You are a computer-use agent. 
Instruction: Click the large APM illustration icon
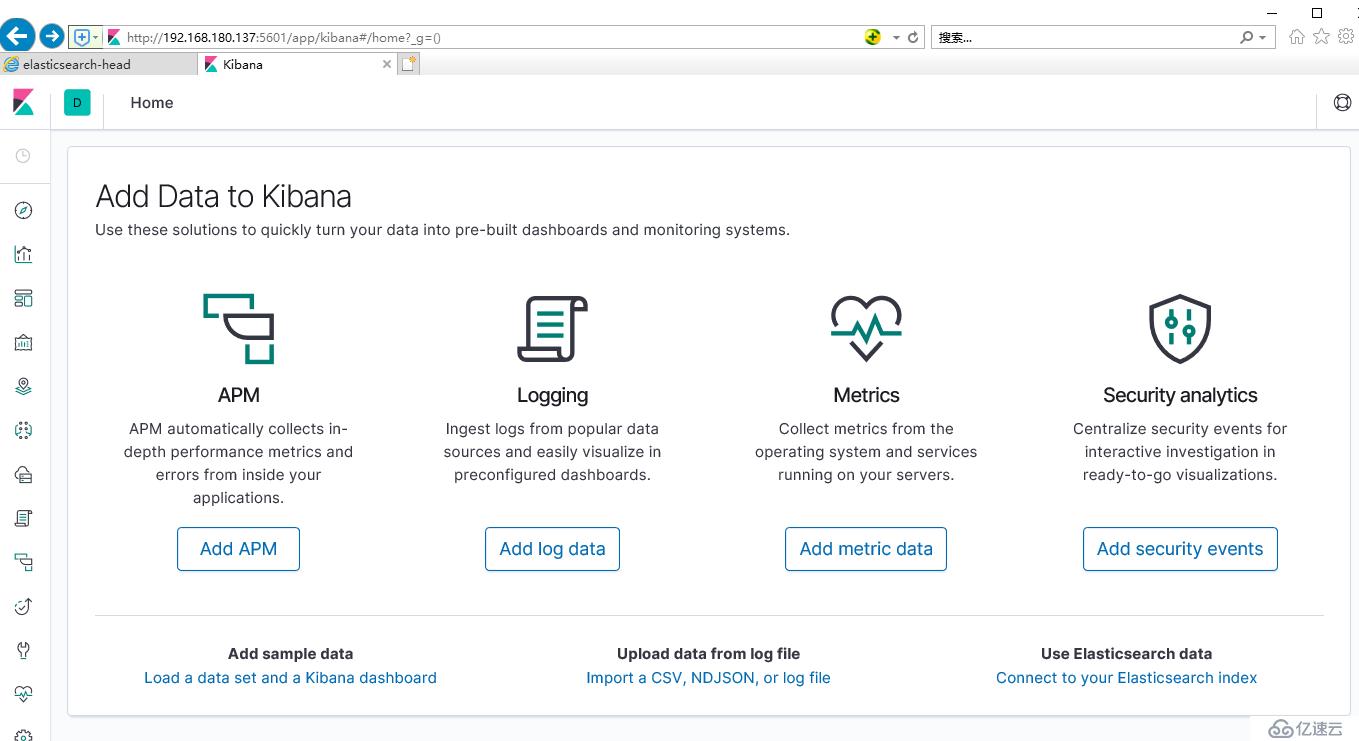(x=239, y=328)
